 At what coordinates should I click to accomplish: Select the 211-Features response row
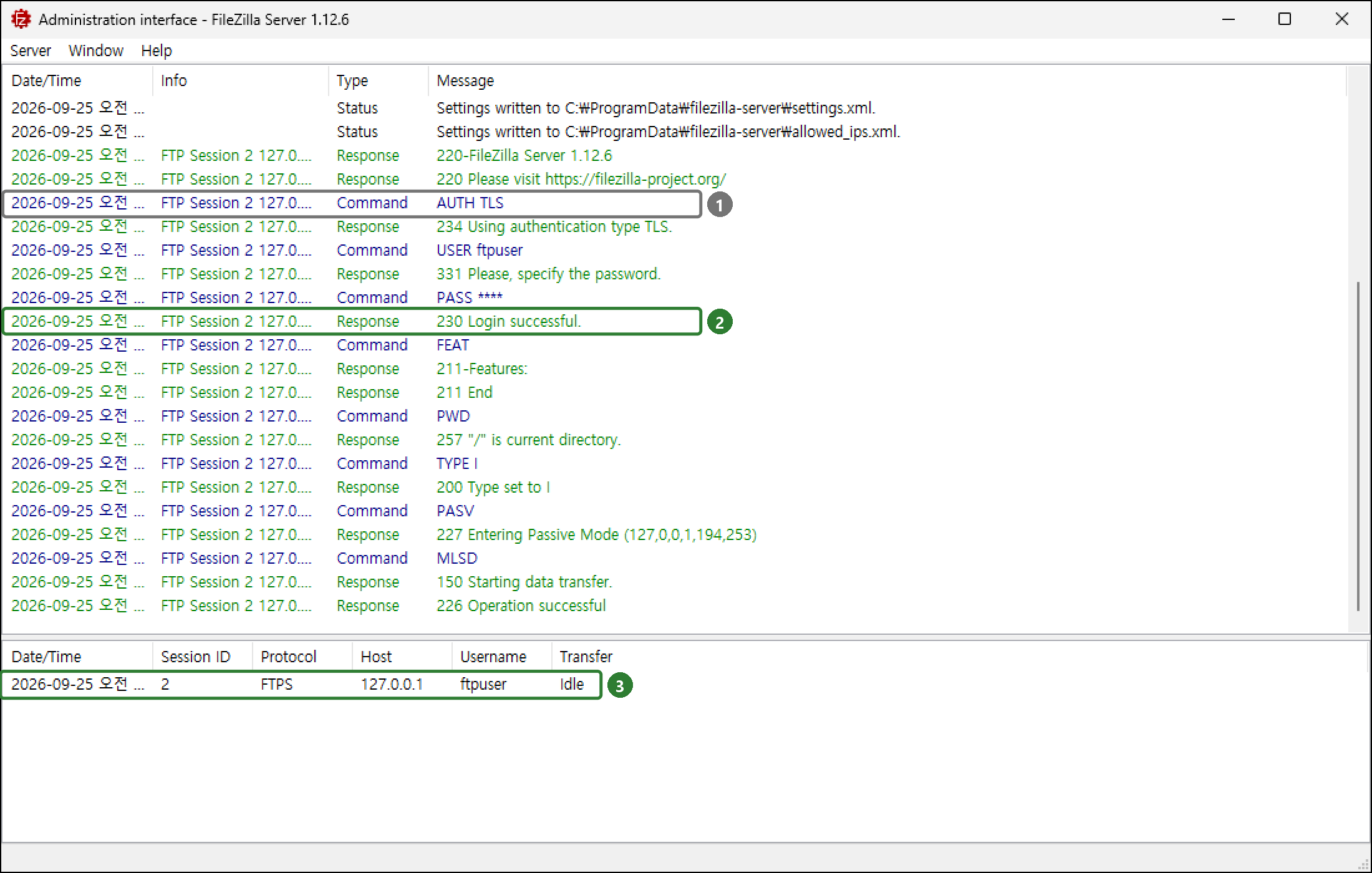674,369
